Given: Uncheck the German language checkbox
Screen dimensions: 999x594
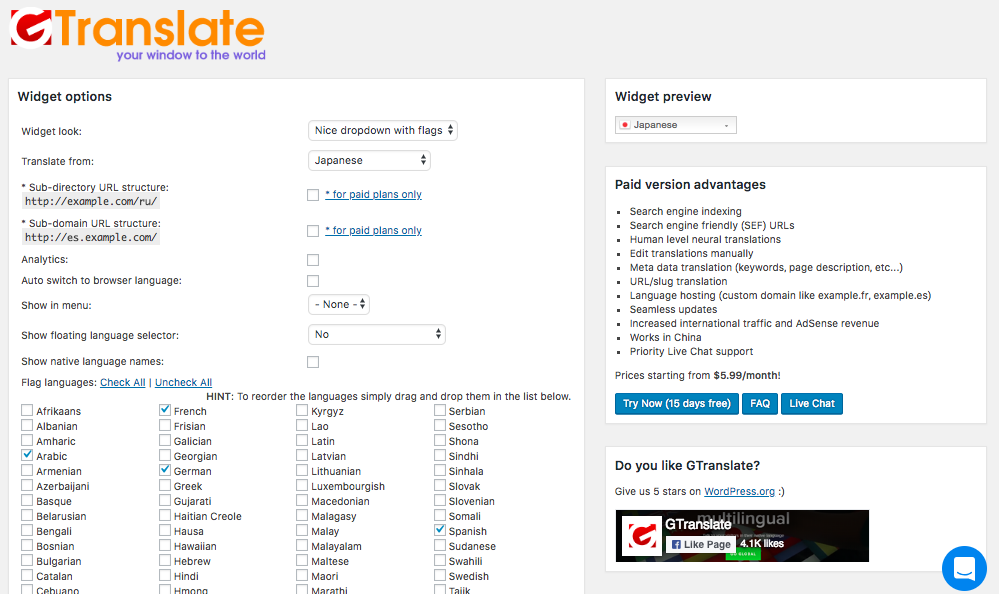Looking at the screenshot, I should [165, 470].
